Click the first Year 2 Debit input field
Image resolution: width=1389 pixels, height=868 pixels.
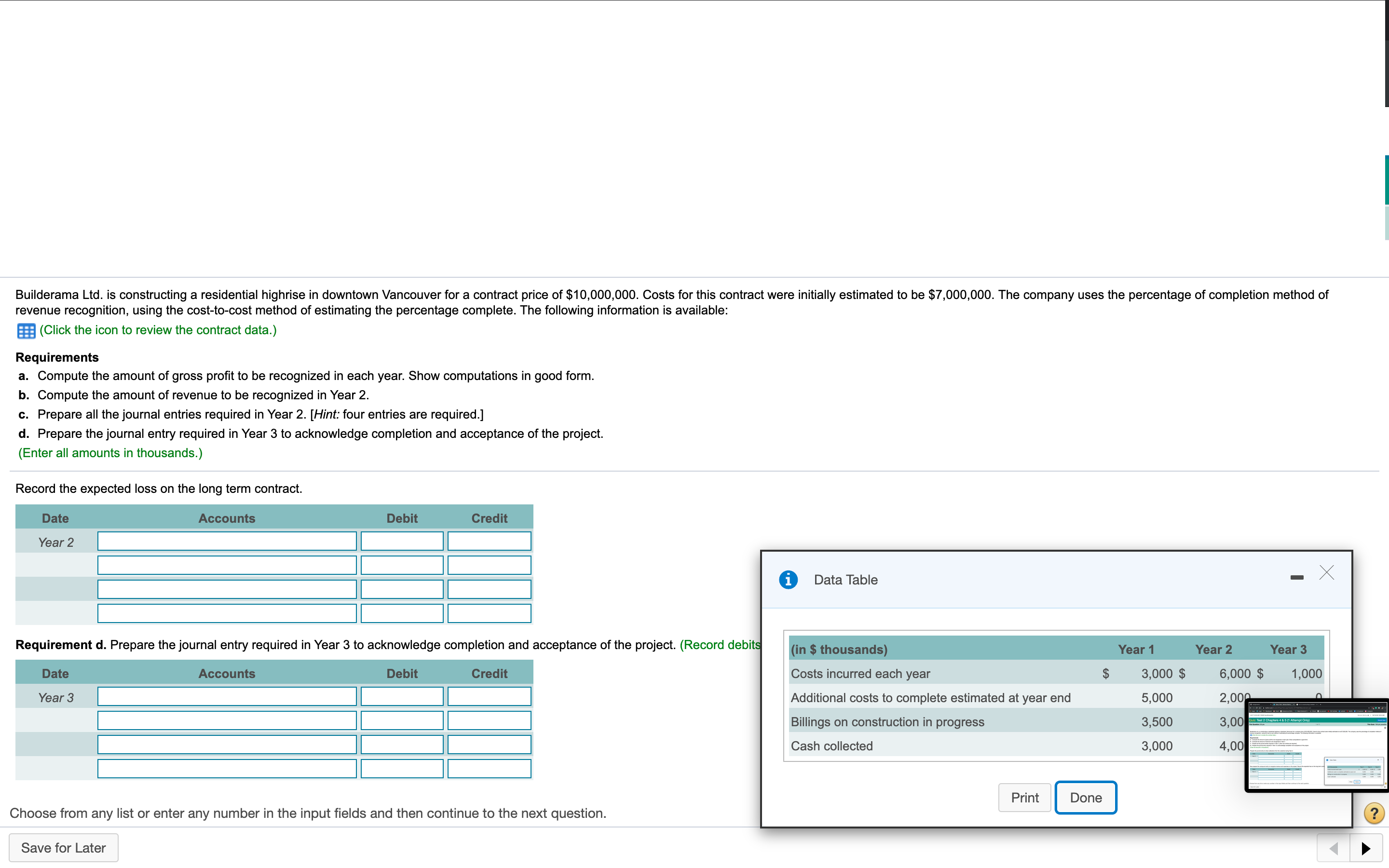pos(402,541)
